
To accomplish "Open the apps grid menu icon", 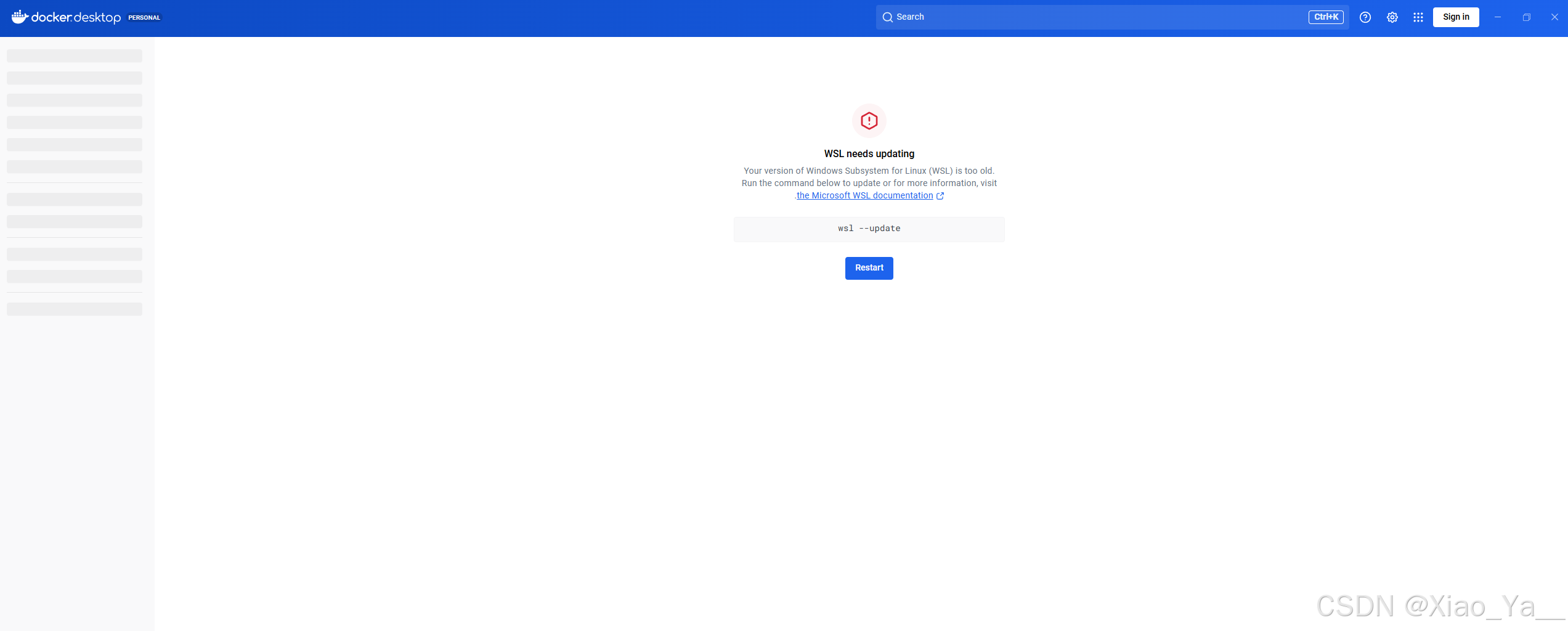I will coord(1418,17).
